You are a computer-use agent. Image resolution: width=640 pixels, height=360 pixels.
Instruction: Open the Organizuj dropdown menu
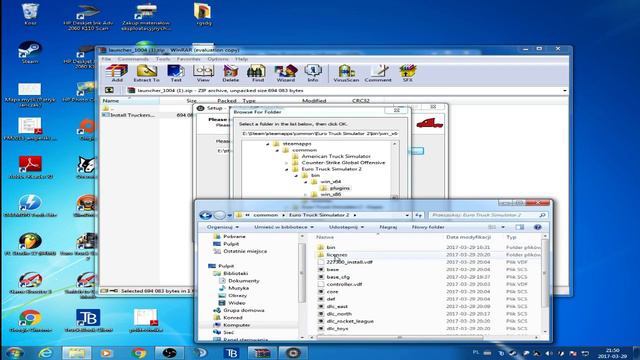[x=223, y=227]
